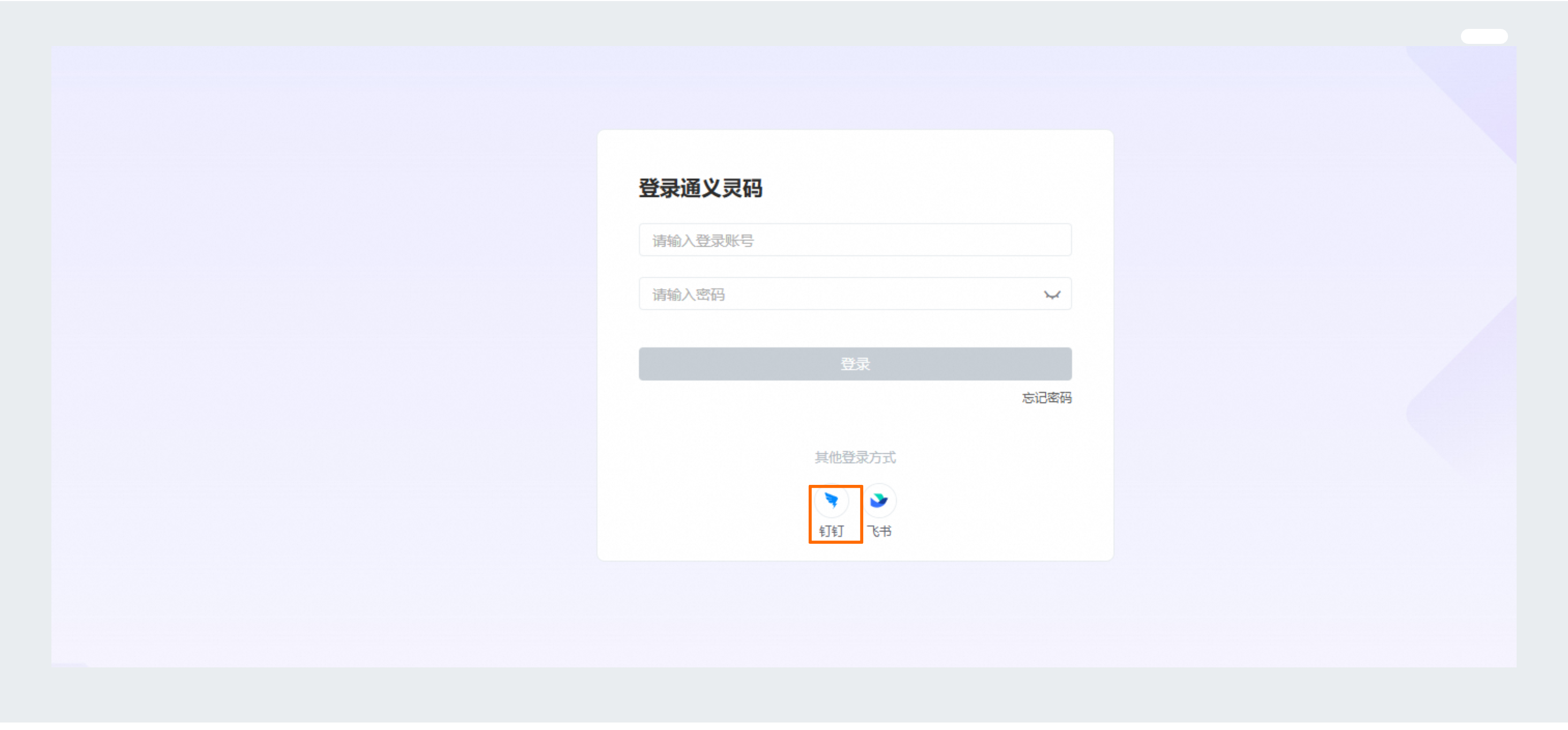Click the 其他登录方式 section label
The image size is (1568, 730).
click(x=855, y=458)
